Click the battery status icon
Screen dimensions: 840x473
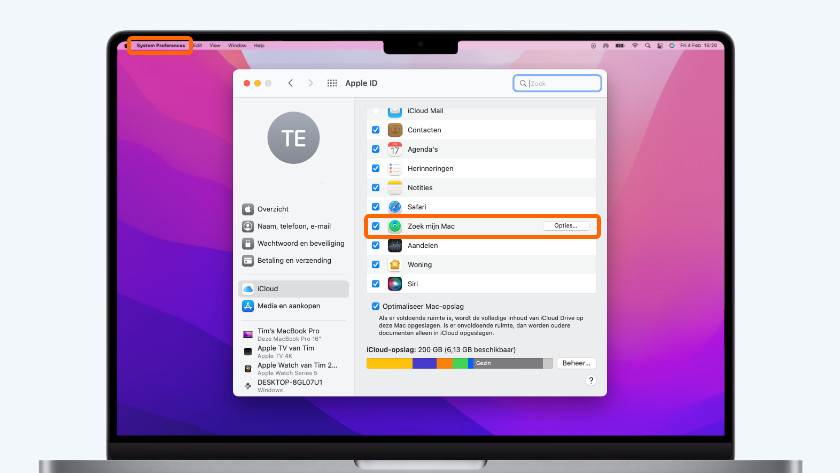click(x=620, y=46)
